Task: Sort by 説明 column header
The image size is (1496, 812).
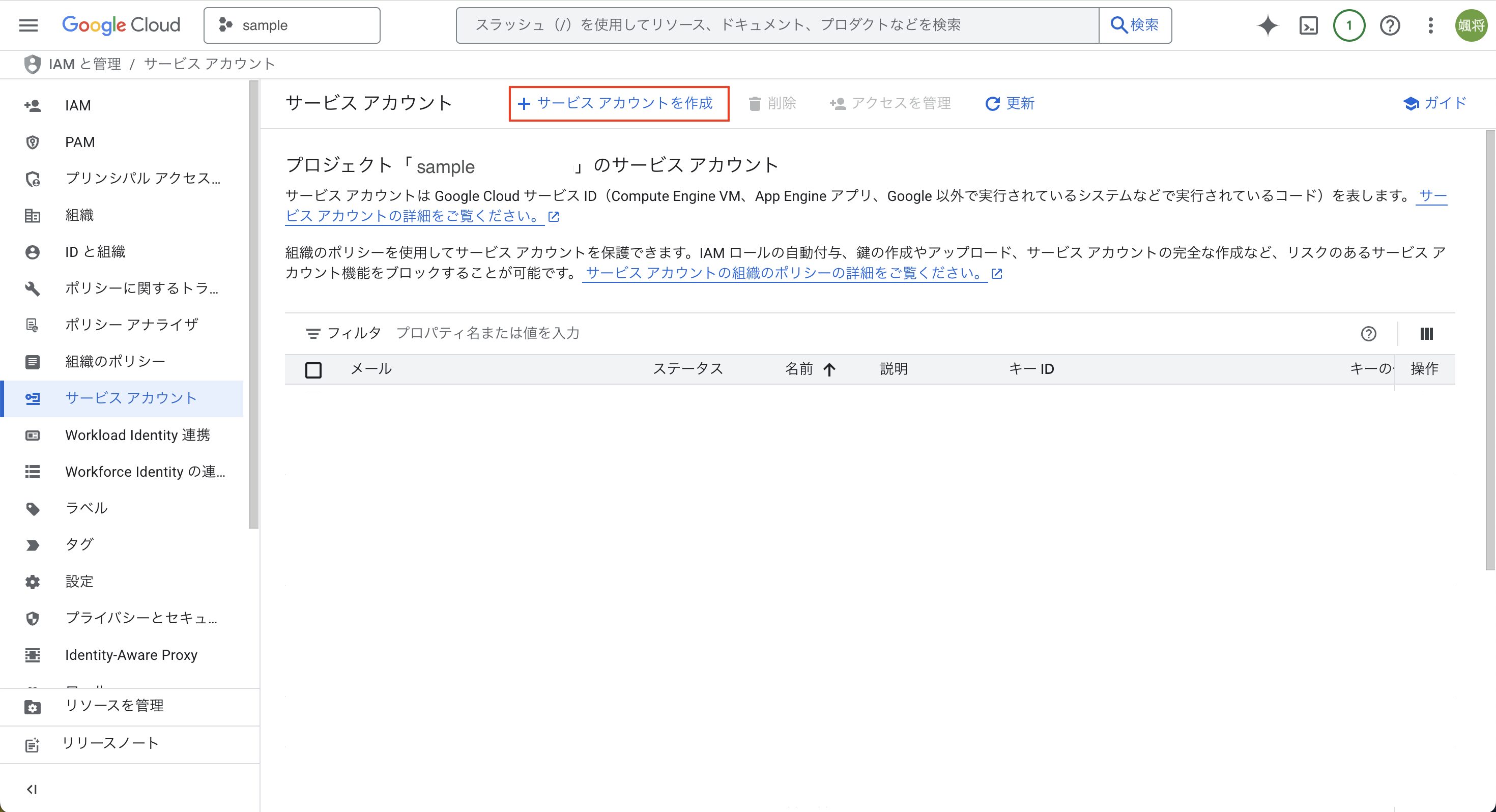Action: (x=894, y=369)
